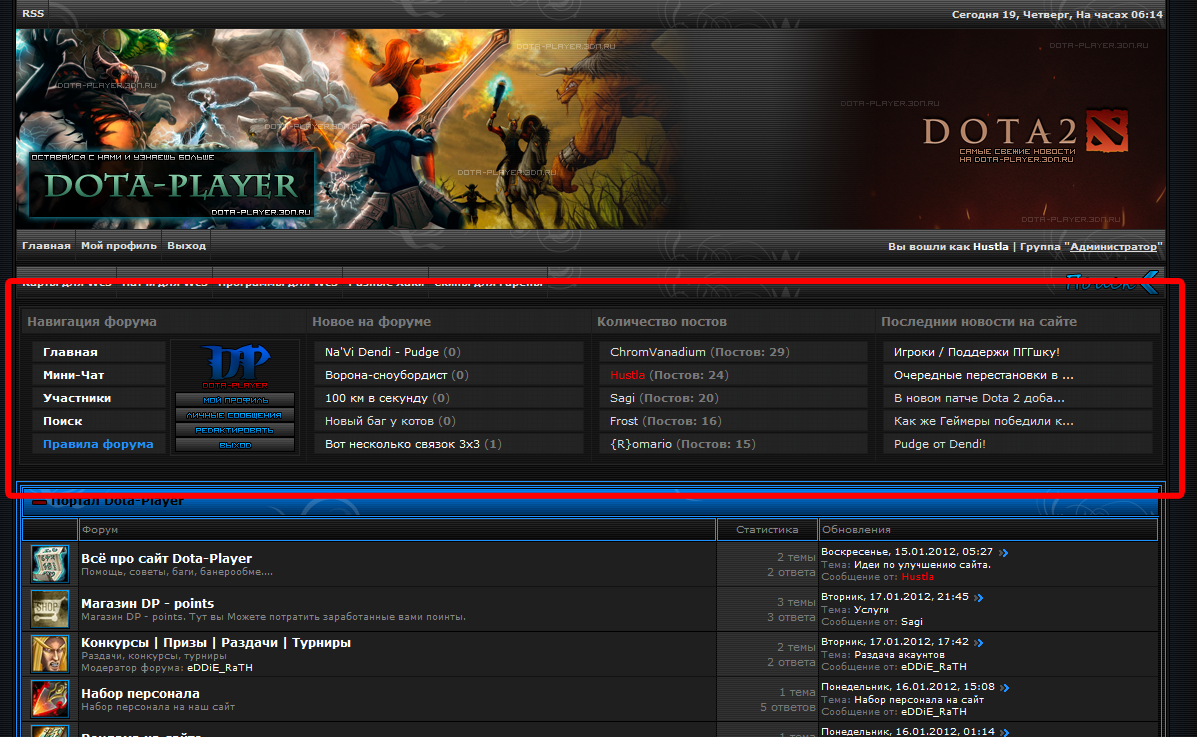Open Вот несколько связок 3x3 topic
This screenshot has height=737, width=1197.
(402, 444)
